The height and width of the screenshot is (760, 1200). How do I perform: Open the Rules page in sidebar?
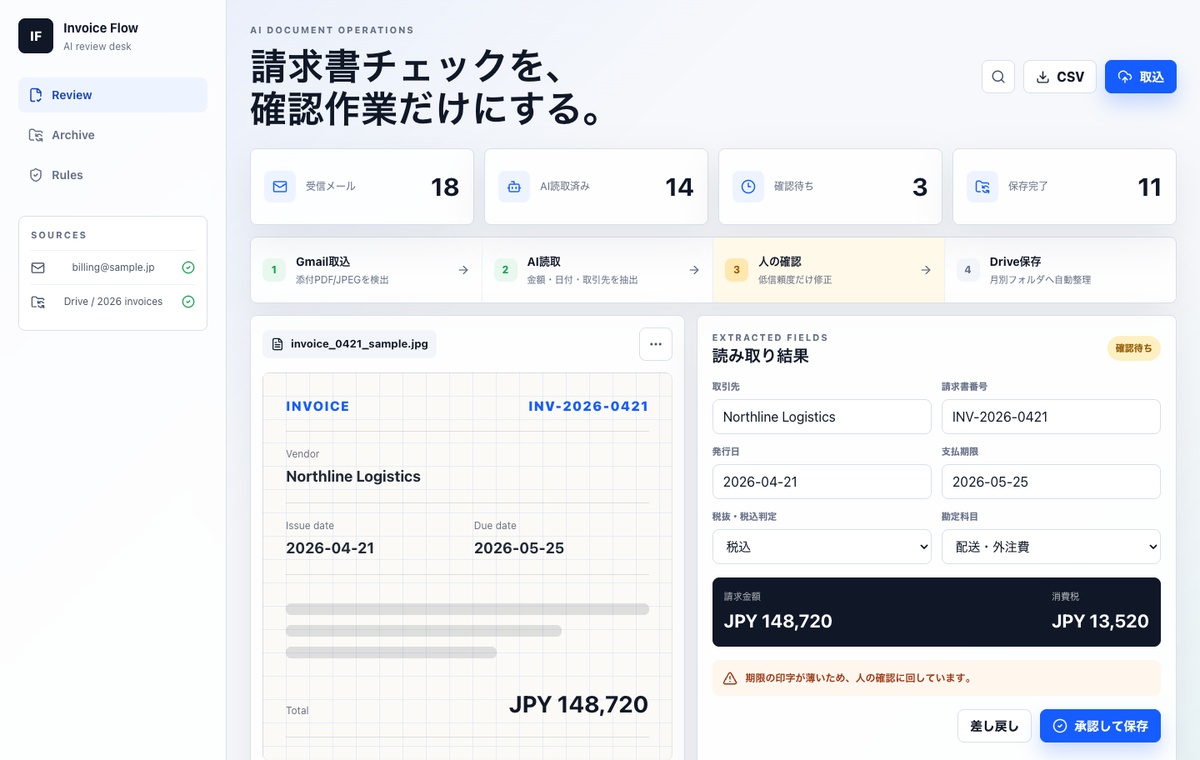[x=113, y=175]
